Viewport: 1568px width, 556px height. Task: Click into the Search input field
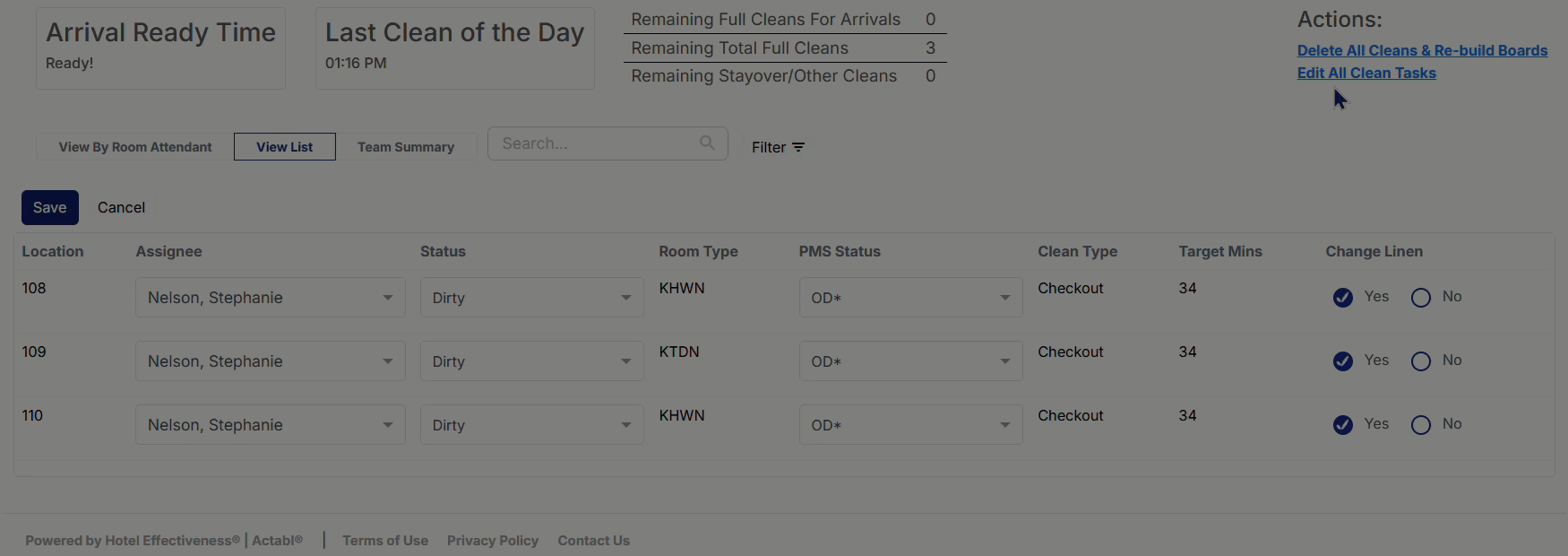(x=596, y=143)
